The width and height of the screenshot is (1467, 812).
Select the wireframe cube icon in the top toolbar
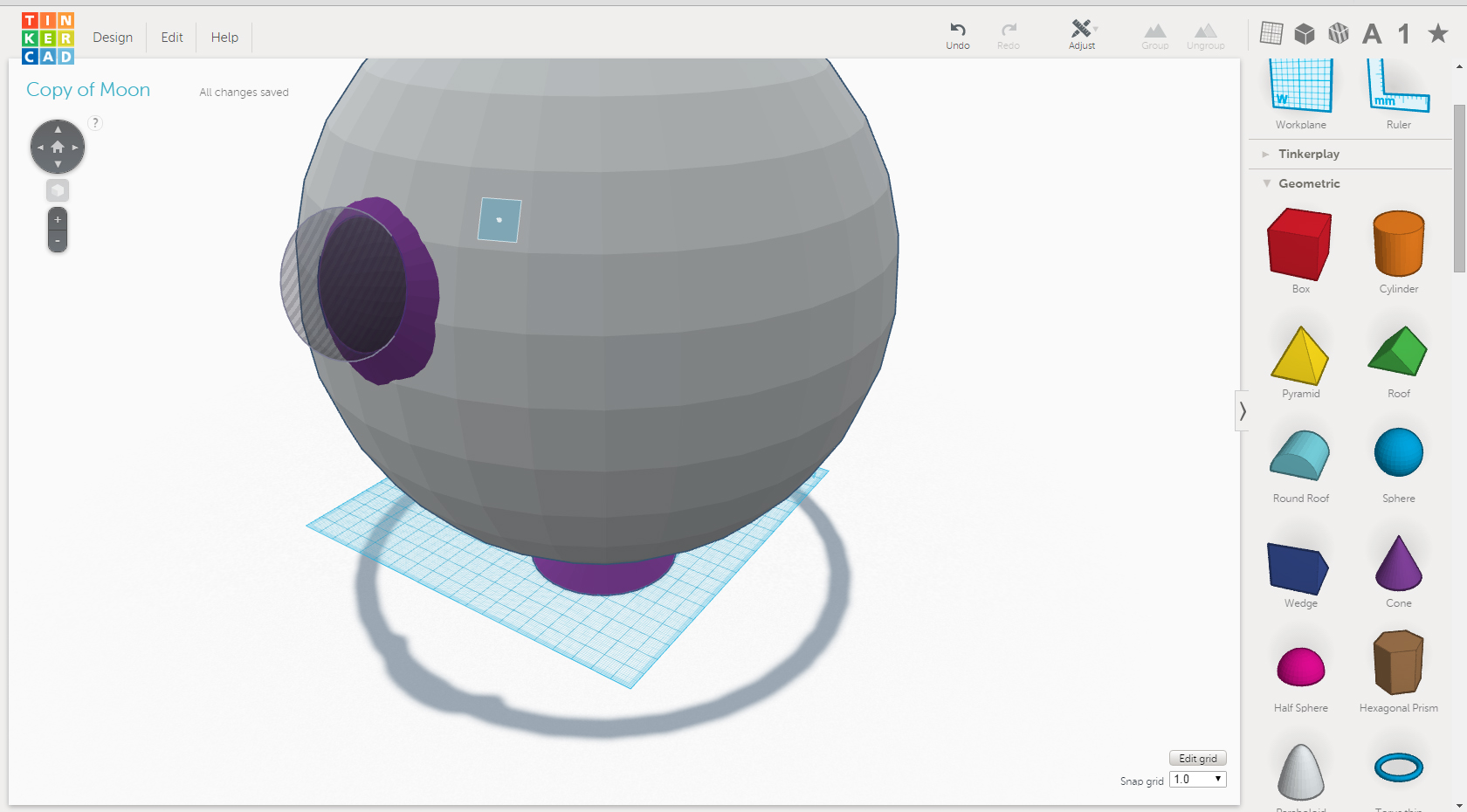1339,33
